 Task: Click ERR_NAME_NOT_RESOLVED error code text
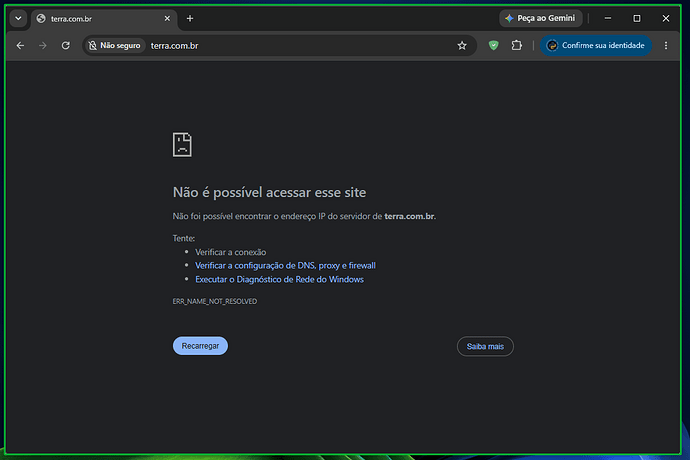[x=215, y=301]
